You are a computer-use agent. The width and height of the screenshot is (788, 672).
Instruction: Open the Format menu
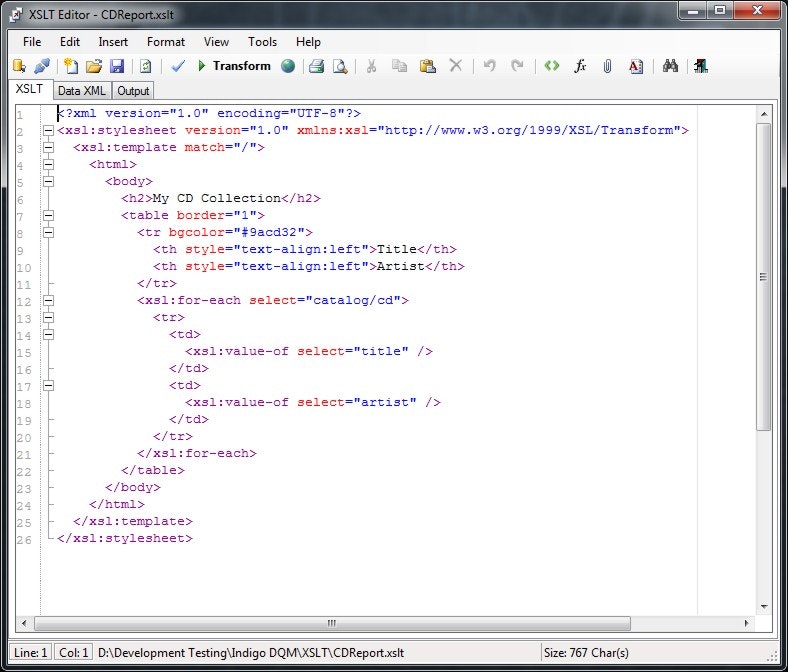click(x=166, y=42)
